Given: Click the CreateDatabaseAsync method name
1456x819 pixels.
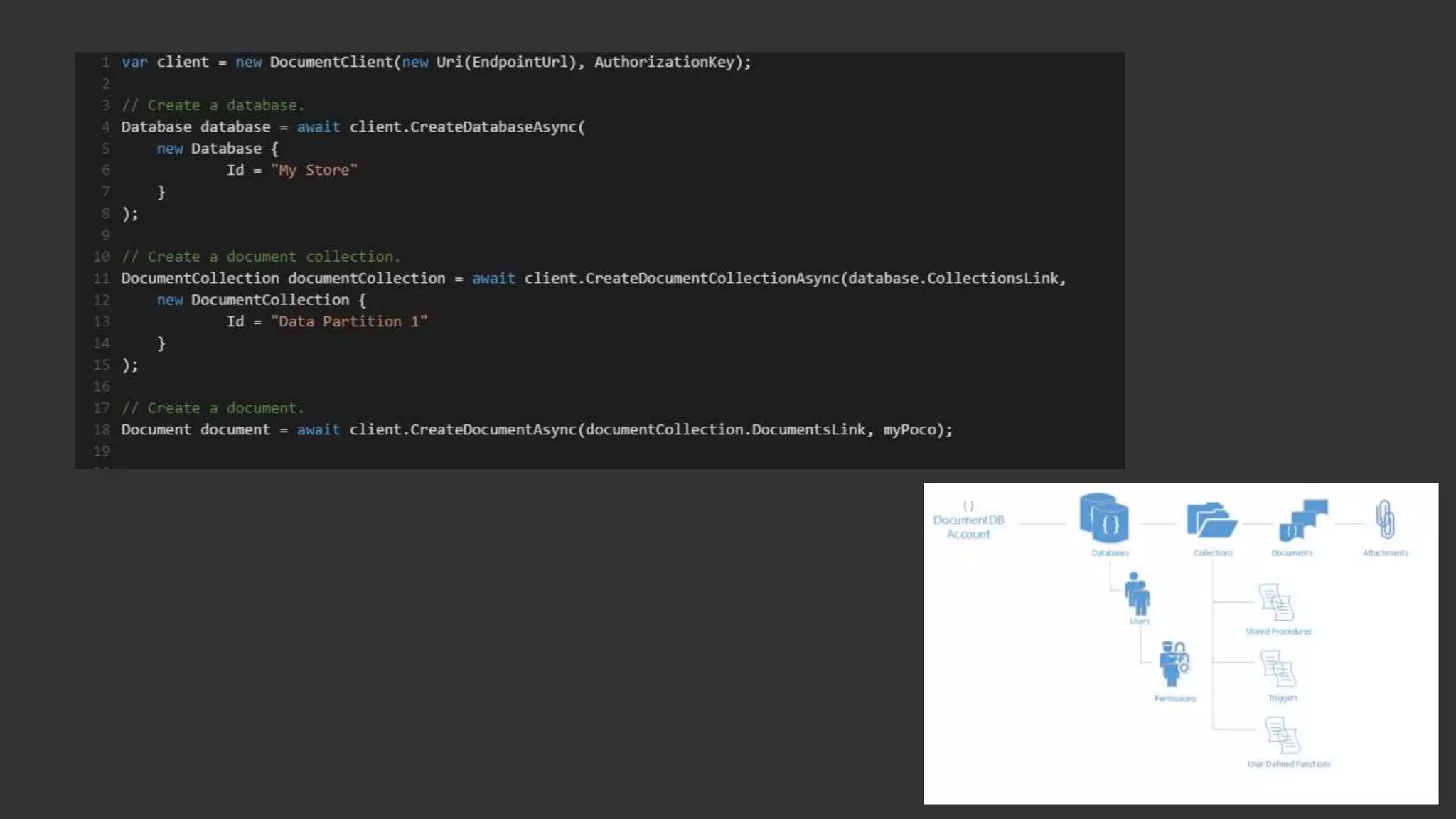Looking at the screenshot, I should point(493,127).
